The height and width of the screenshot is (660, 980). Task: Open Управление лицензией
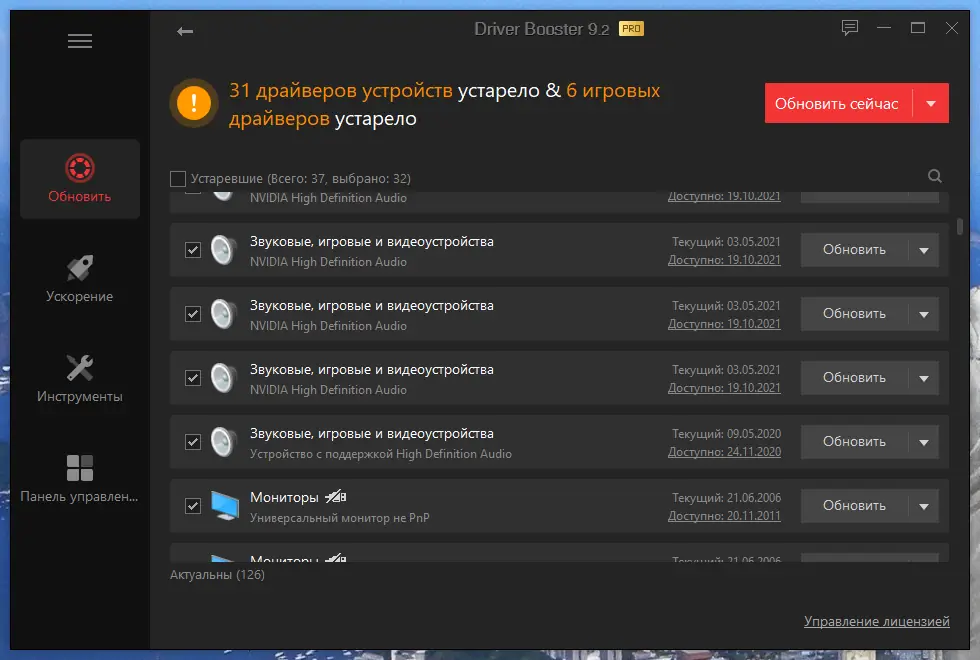point(877,621)
